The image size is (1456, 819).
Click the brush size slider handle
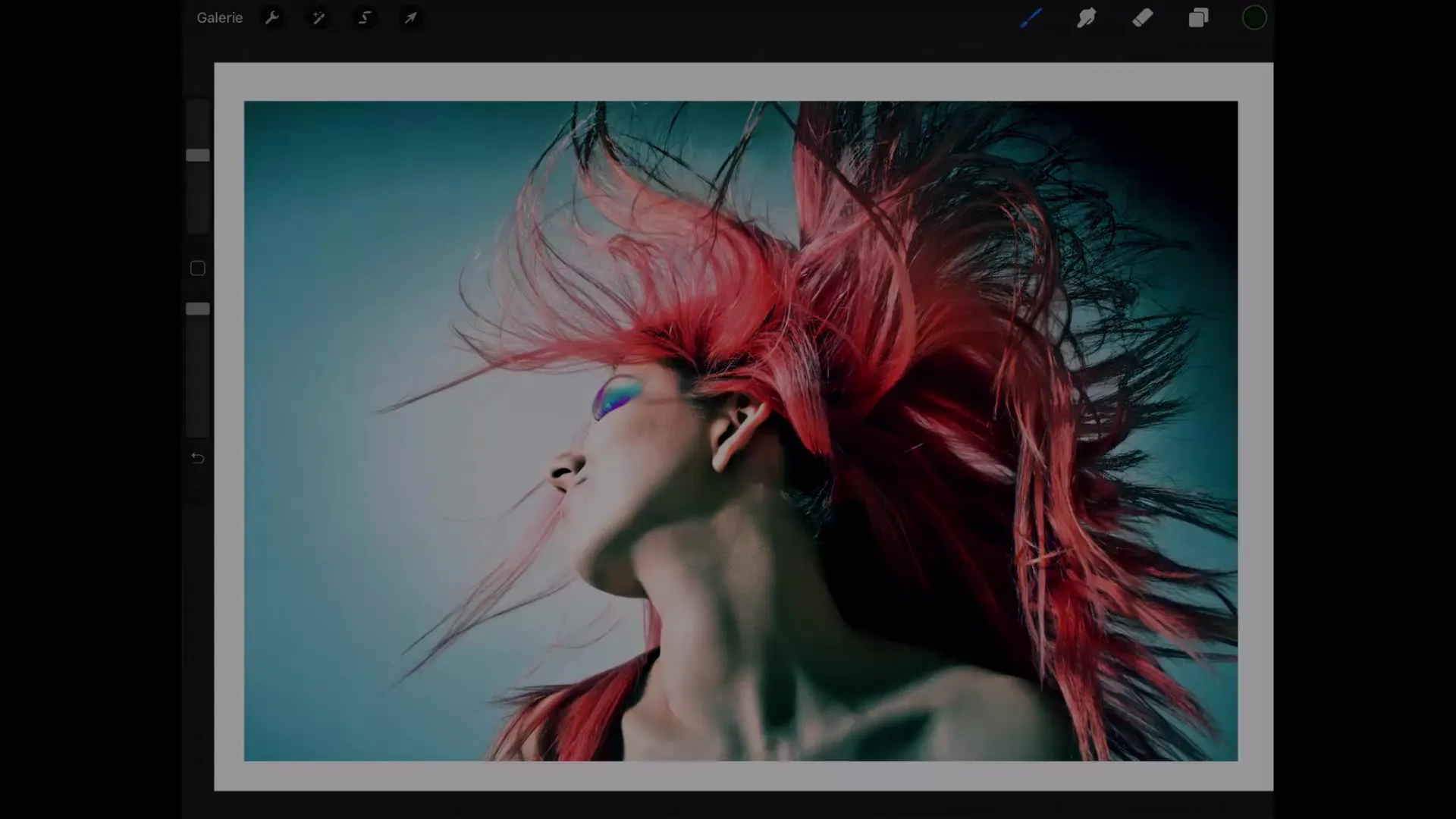point(198,155)
